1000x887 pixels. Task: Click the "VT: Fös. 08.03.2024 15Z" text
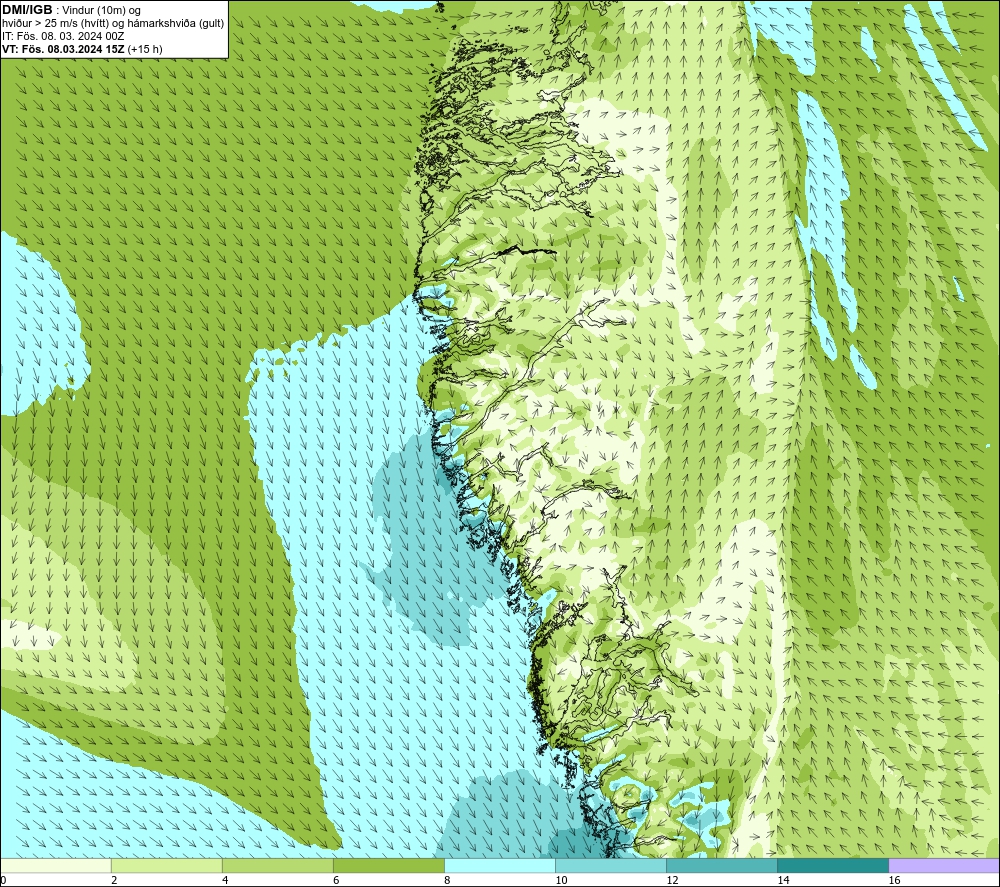(x=64, y=49)
